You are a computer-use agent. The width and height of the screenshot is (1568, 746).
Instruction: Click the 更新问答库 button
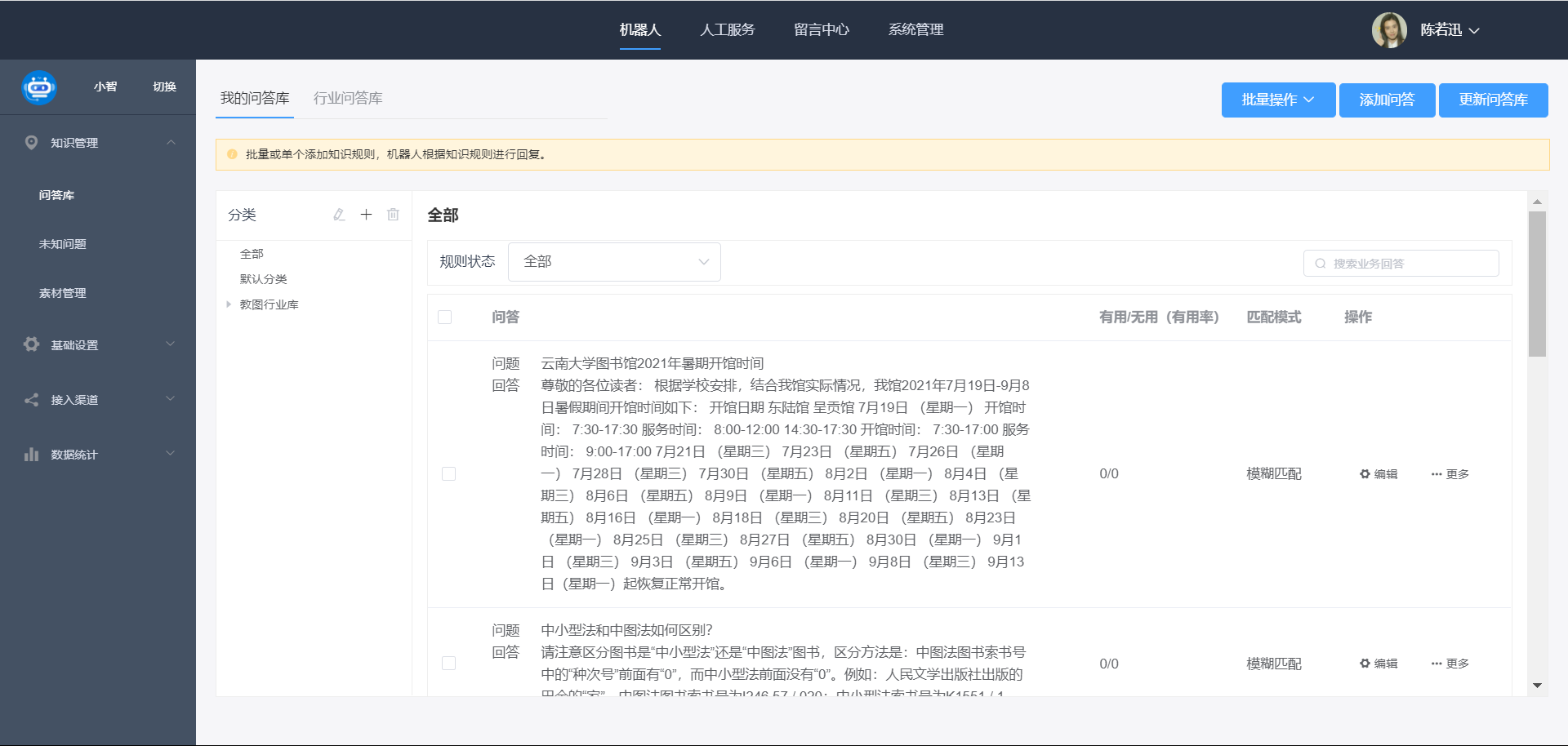1493,100
